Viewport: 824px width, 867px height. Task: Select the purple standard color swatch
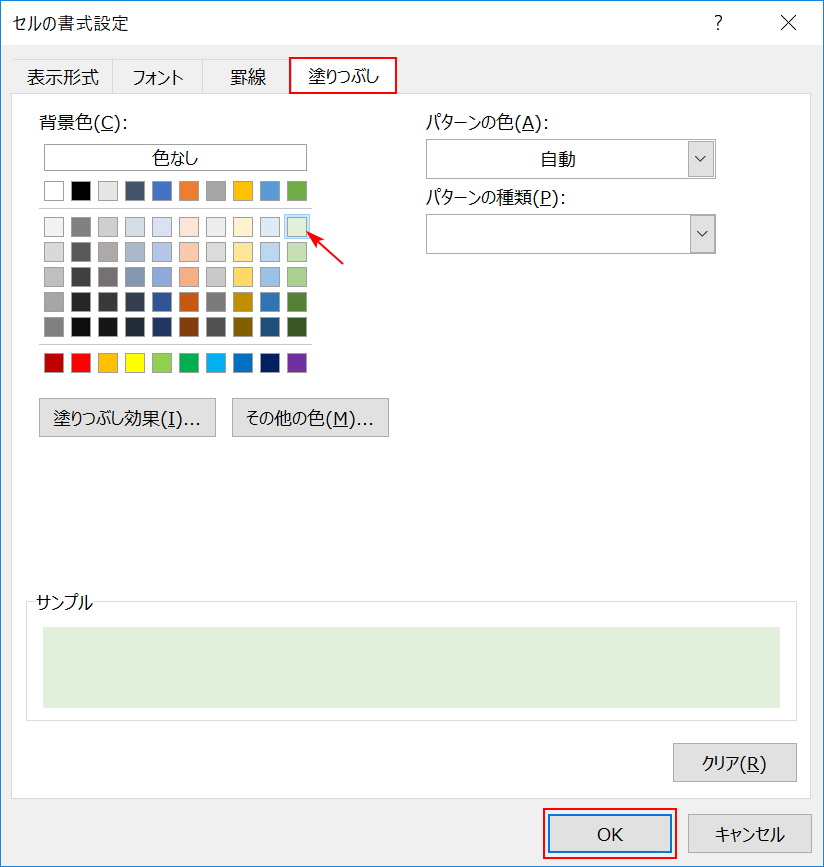tap(295, 363)
